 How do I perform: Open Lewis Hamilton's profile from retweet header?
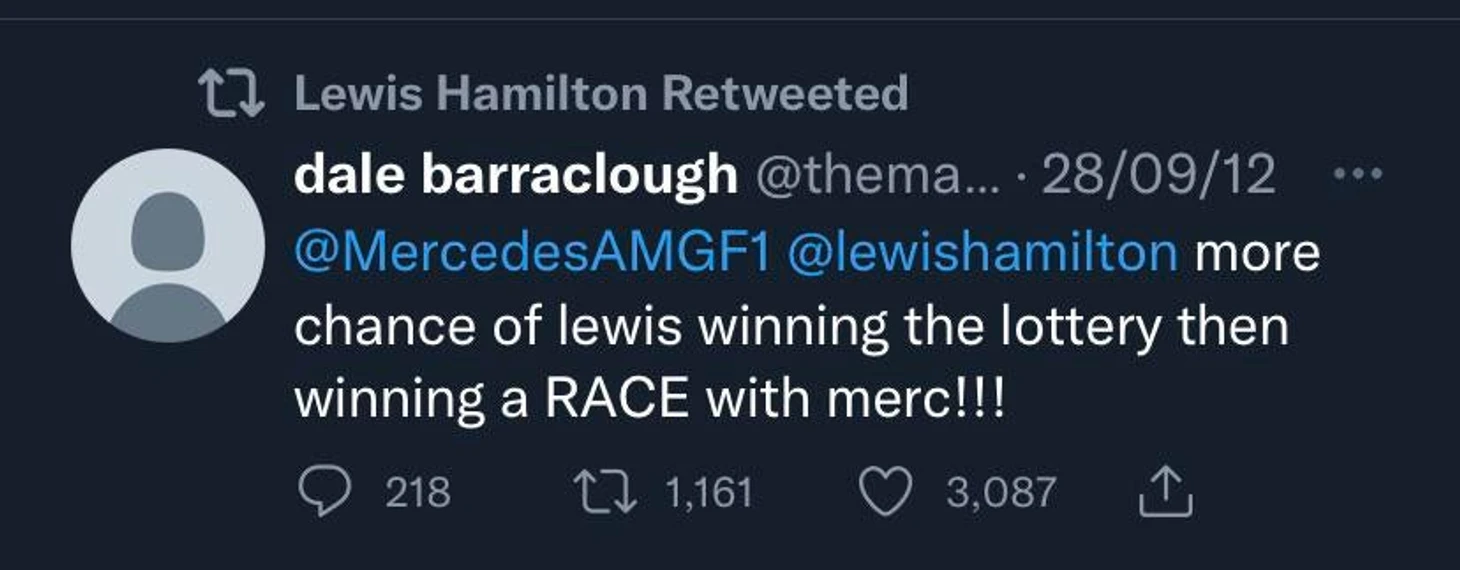[471, 95]
